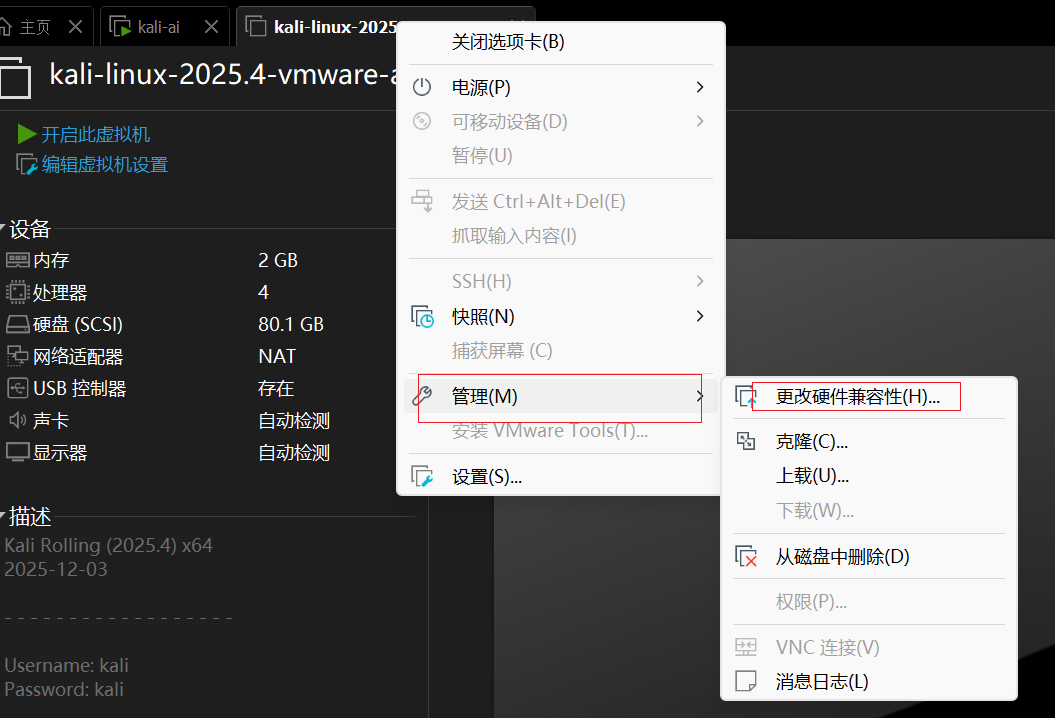Click the Password: kali text
Screen dimensions: 1055x718
[x=64, y=690]
